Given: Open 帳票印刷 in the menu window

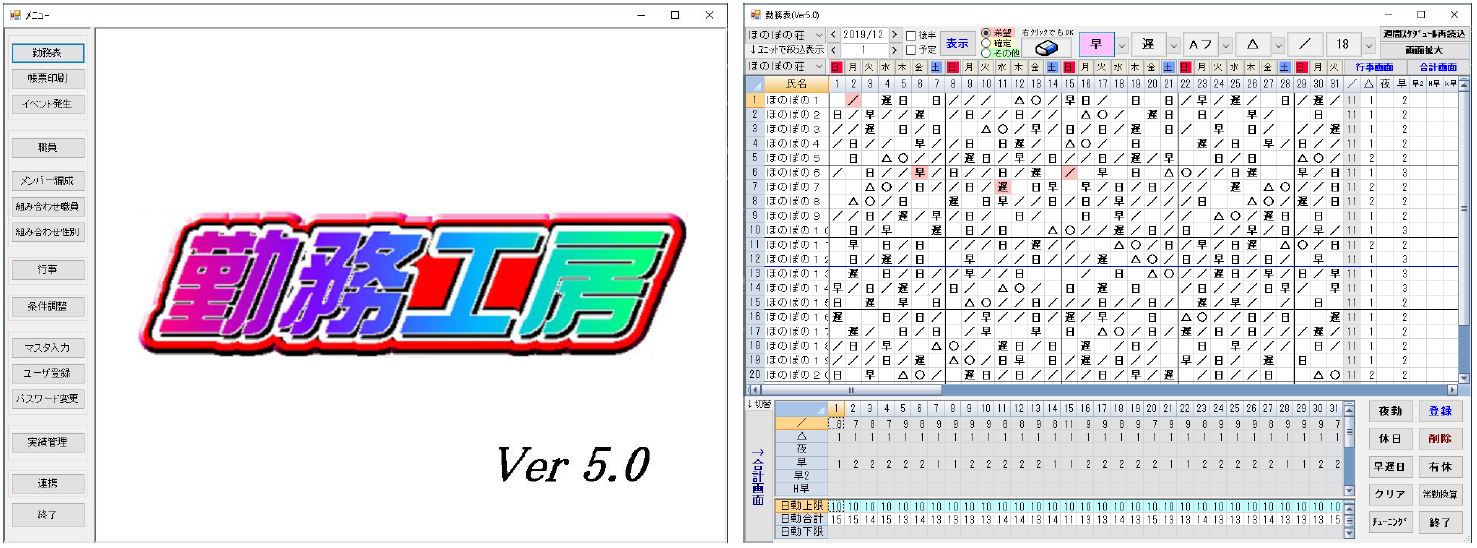Looking at the screenshot, I should (48, 77).
